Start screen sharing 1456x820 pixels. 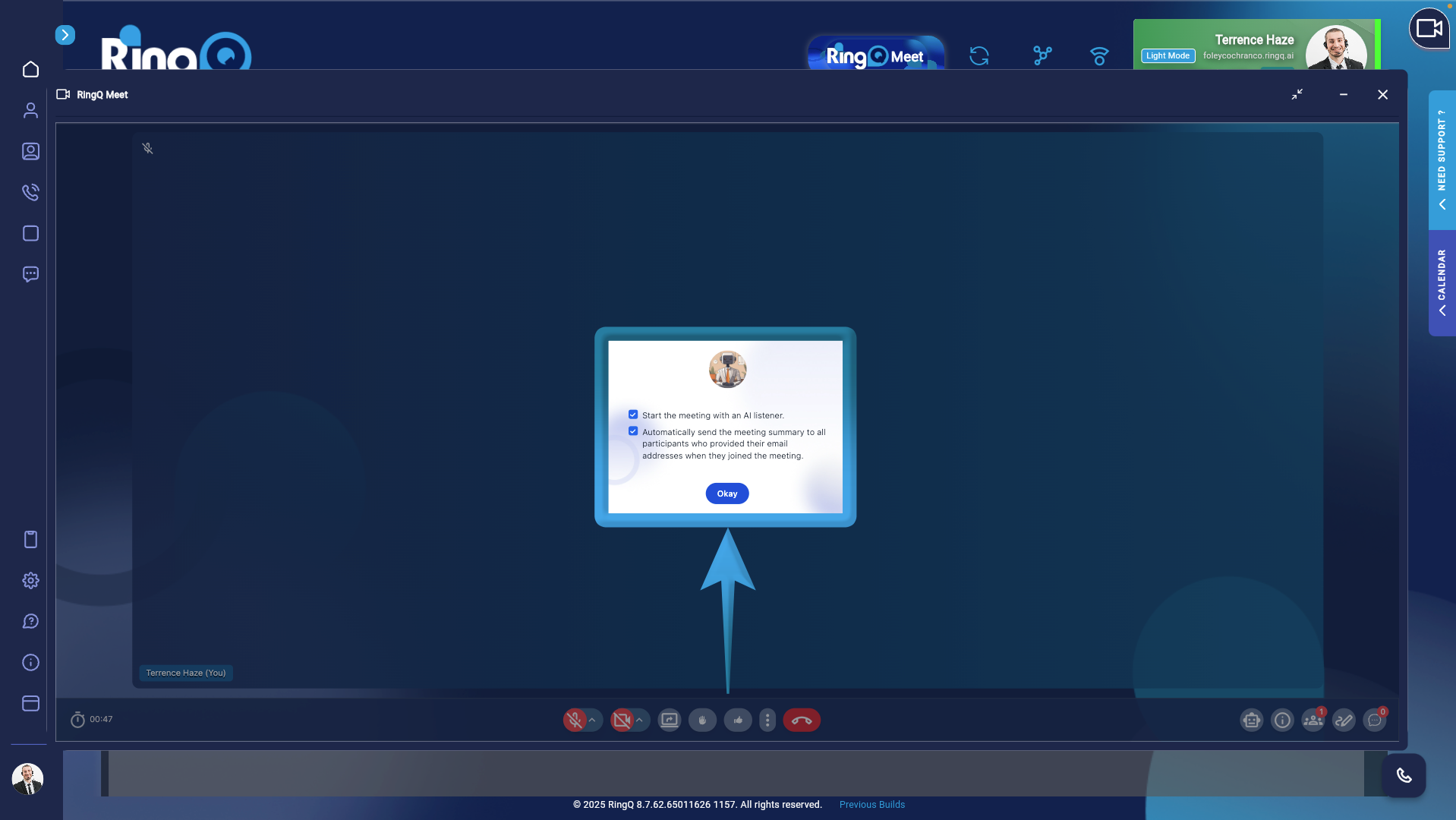pyautogui.click(x=669, y=720)
